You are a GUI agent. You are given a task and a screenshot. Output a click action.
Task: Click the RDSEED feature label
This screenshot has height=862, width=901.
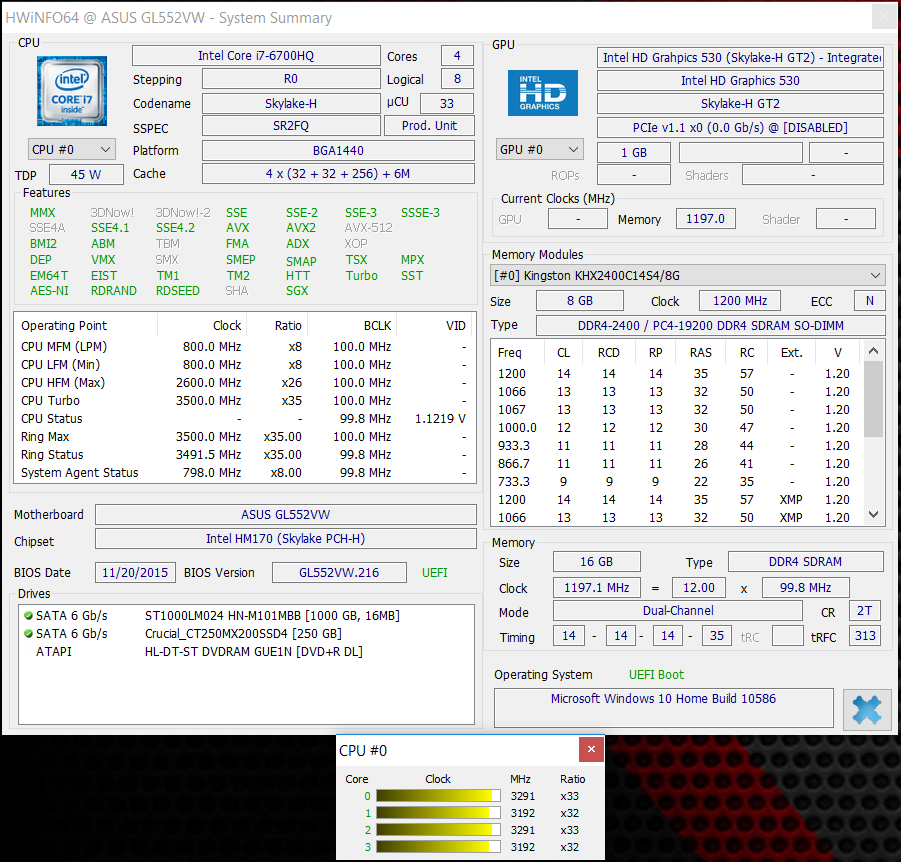click(178, 291)
